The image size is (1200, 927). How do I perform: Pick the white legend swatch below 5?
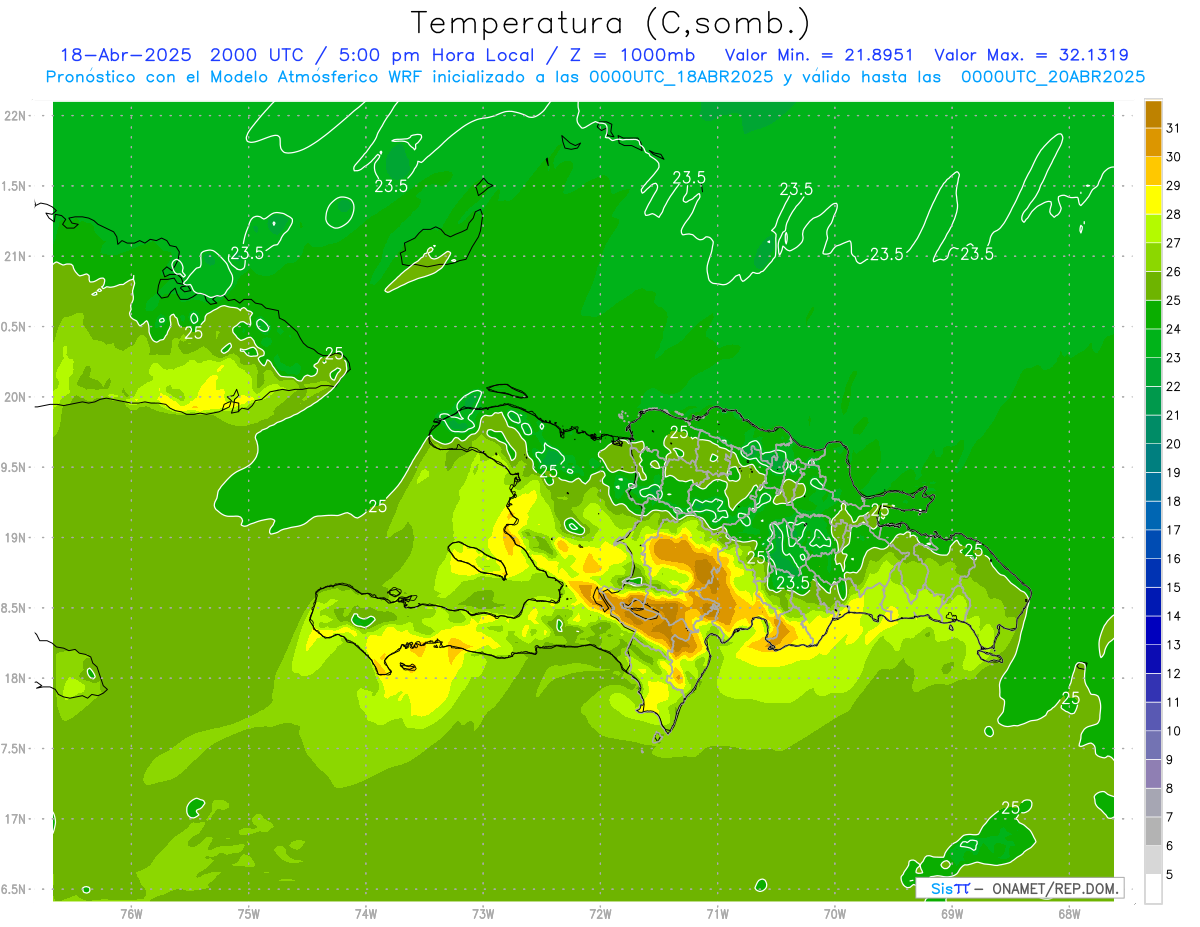1153,889
